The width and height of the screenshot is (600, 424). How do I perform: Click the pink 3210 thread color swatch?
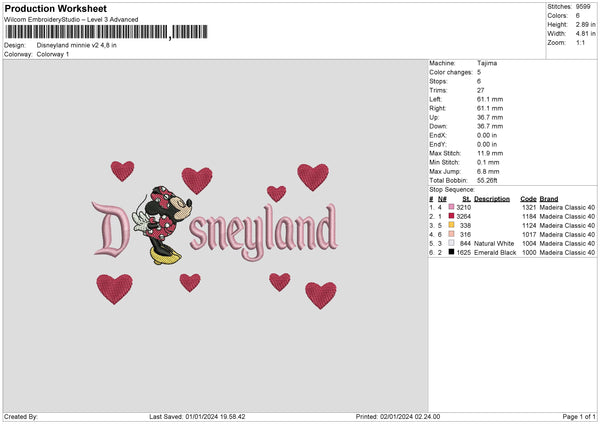tap(451, 207)
